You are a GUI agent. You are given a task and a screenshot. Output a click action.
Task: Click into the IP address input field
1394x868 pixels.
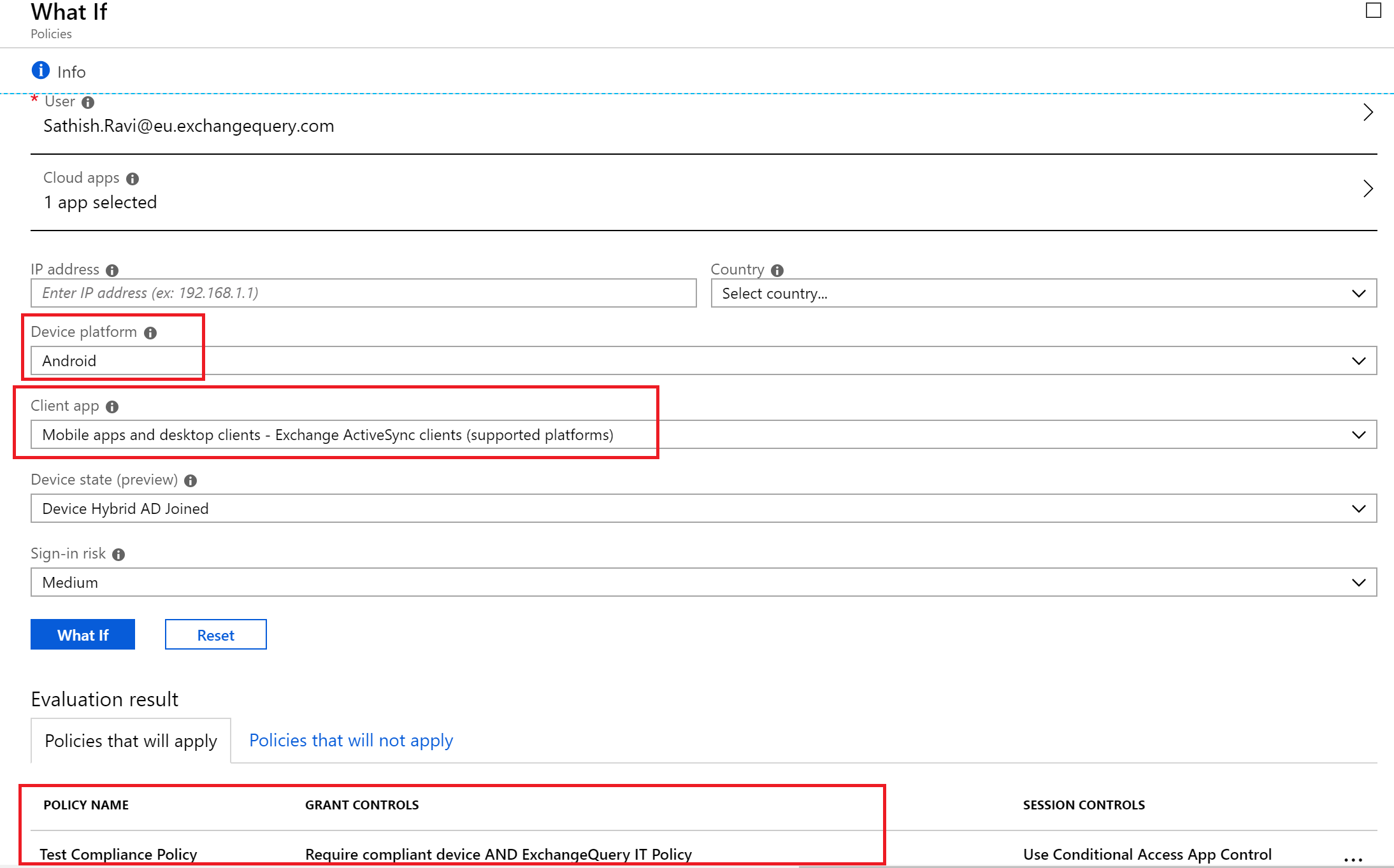363,294
